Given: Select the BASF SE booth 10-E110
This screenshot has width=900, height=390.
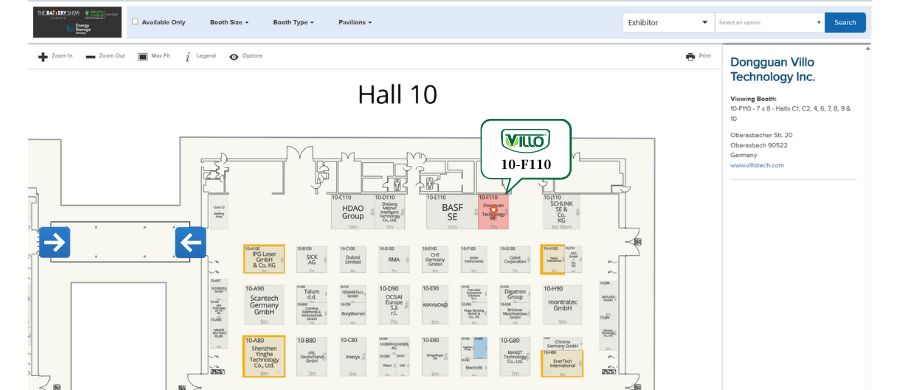Looking at the screenshot, I should (x=452, y=212).
